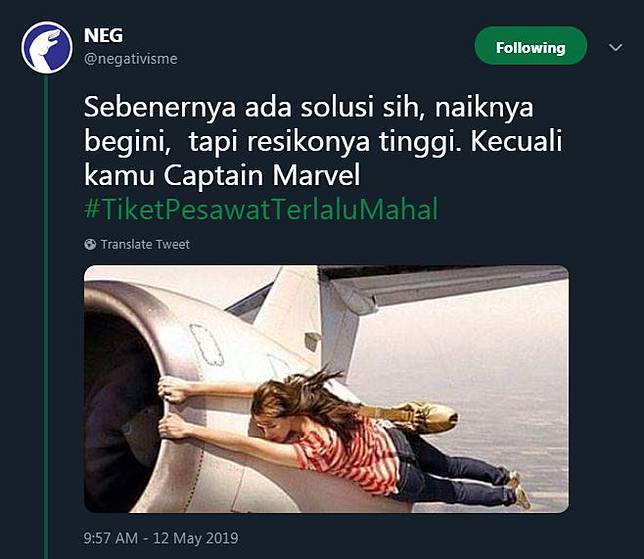644x559 pixels.
Task: Open the NEG display name profile link
Action: [x=103, y=35]
